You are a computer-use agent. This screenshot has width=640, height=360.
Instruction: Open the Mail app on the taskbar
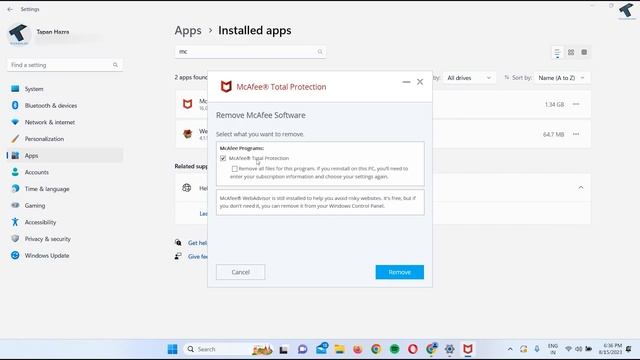click(x=322, y=349)
